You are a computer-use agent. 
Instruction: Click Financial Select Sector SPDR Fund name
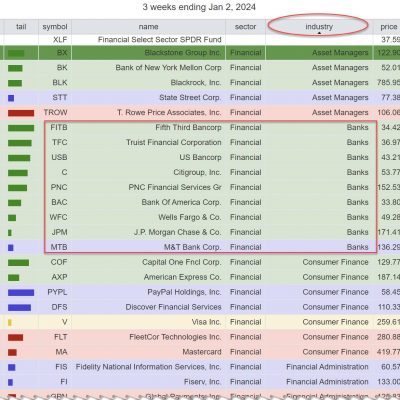click(160, 40)
